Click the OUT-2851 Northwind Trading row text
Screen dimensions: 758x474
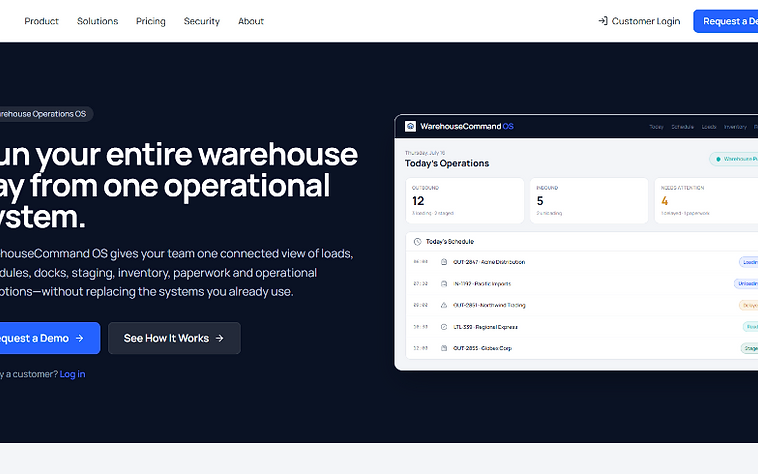[489, 305]
